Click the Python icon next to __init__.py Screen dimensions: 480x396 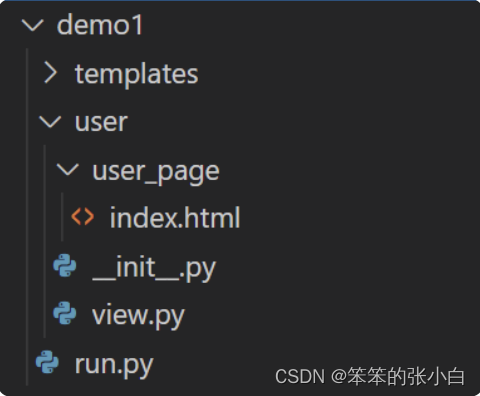(65, 265)
